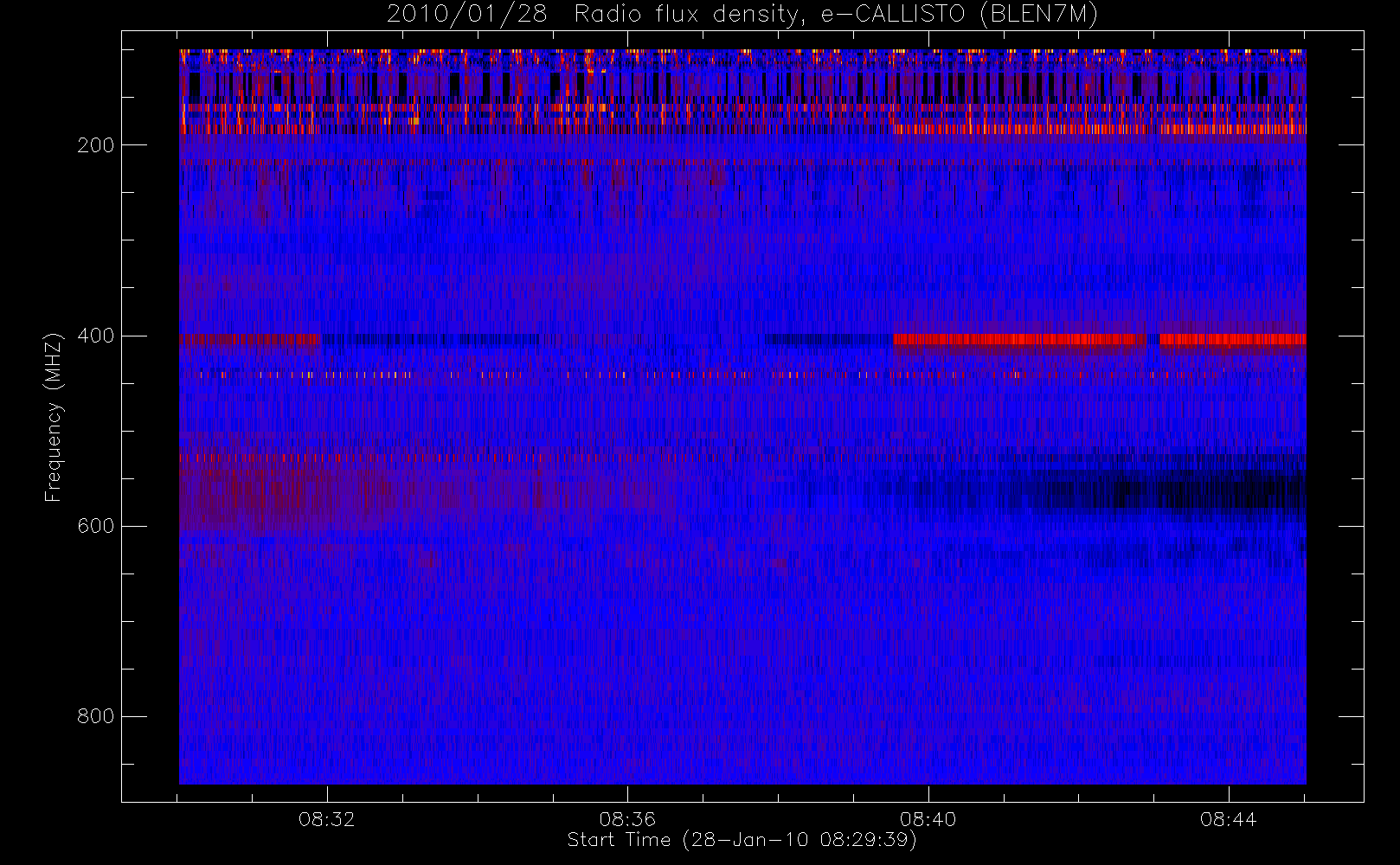Click the 800 frequency tick label
This screenshot has width=1400, height=865.
[x=95, y=716]
